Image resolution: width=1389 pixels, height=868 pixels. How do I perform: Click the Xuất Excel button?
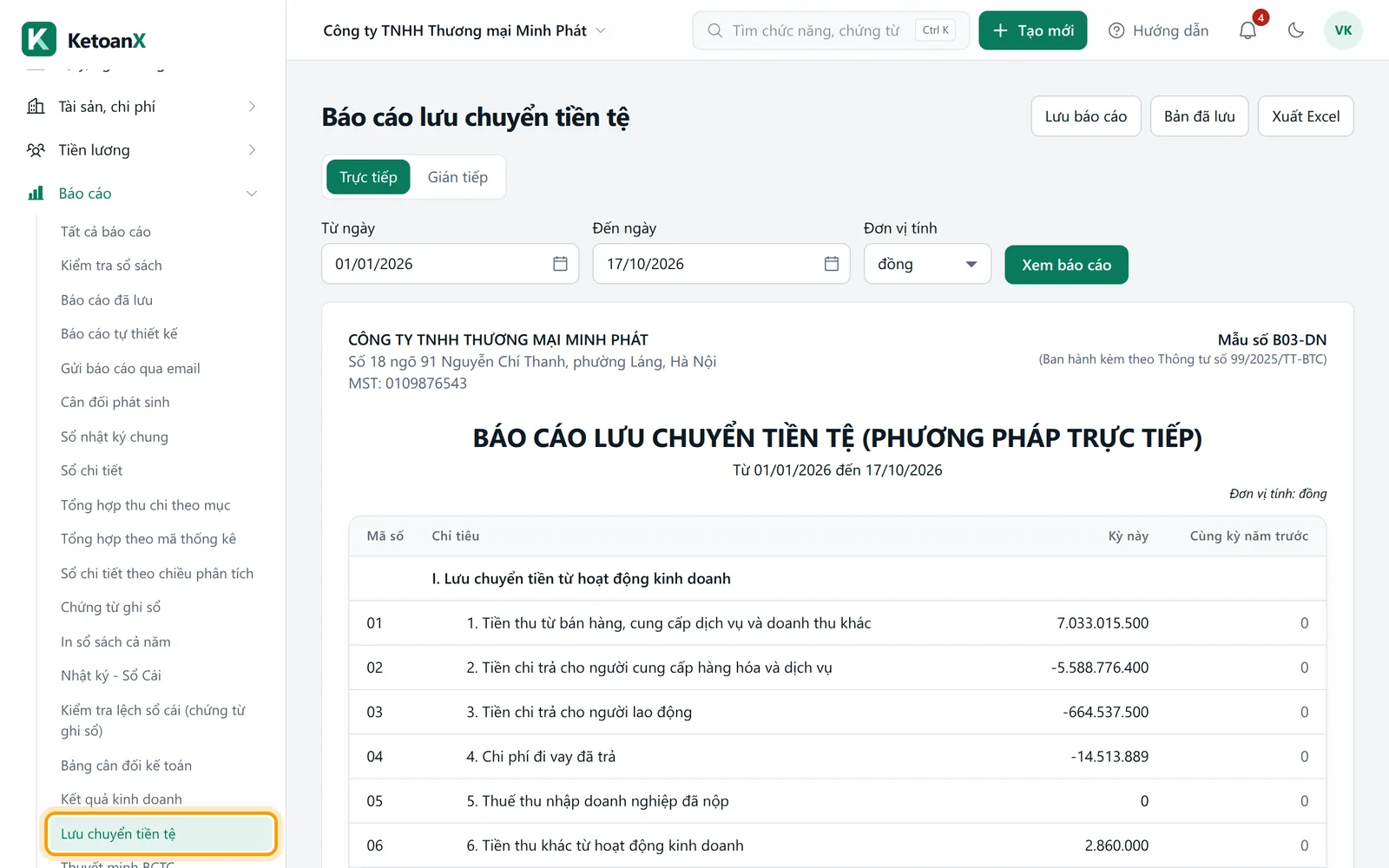coord(1306,116)
